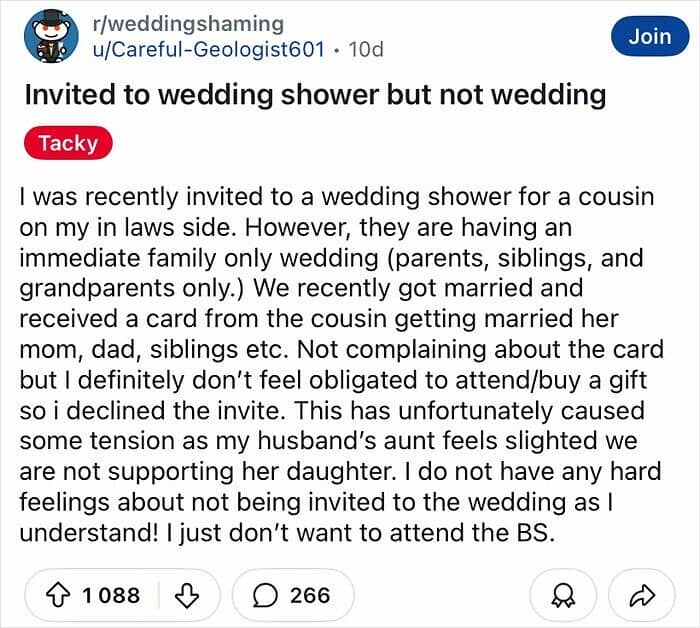
Task: Upvote the wedding shower post
Action: (60, 596)
